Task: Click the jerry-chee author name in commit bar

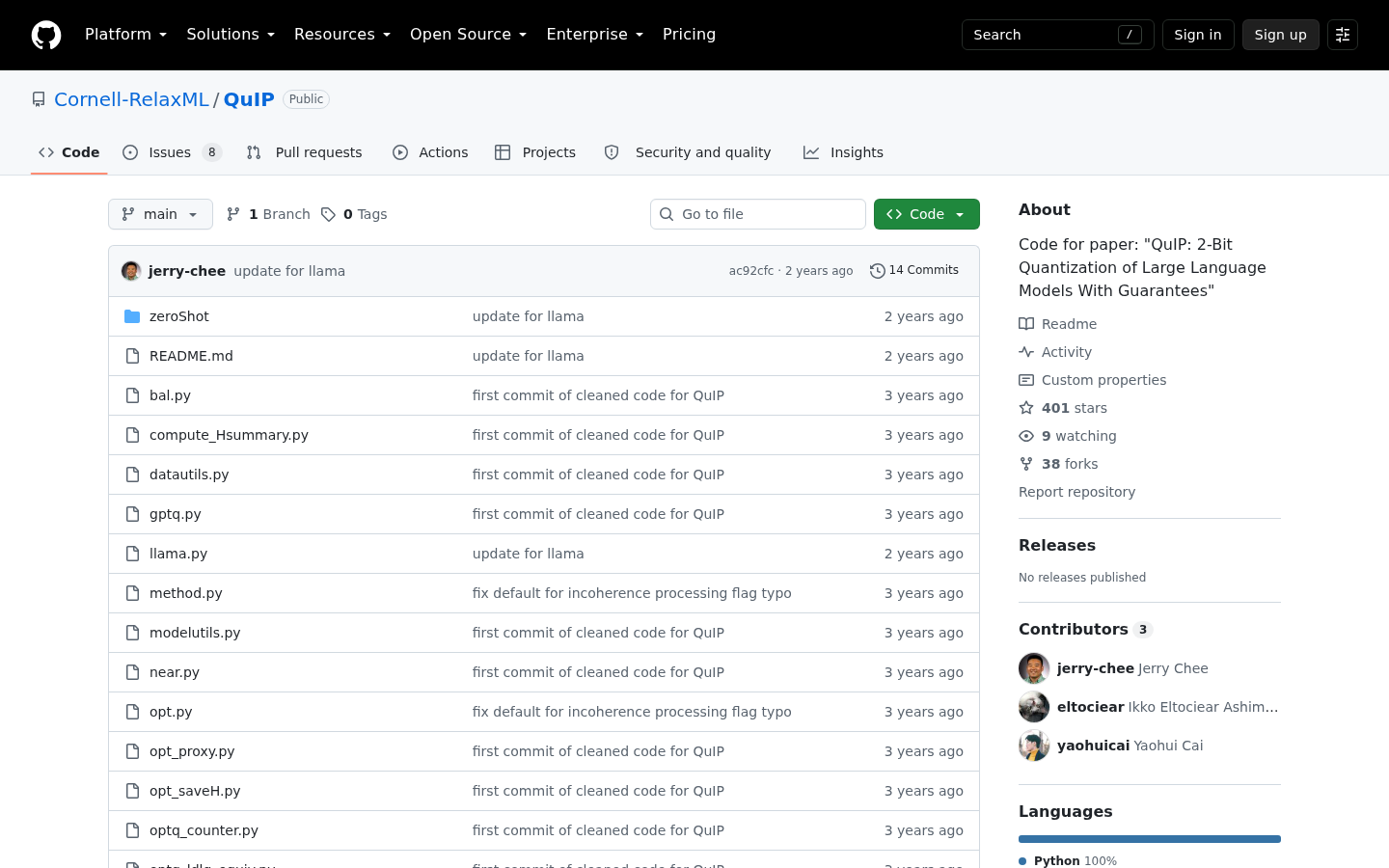Action: [x=187, y=271]
